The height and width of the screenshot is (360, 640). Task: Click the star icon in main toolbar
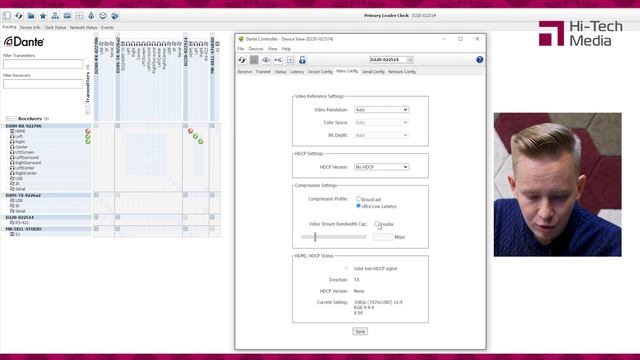coord(43,16)
